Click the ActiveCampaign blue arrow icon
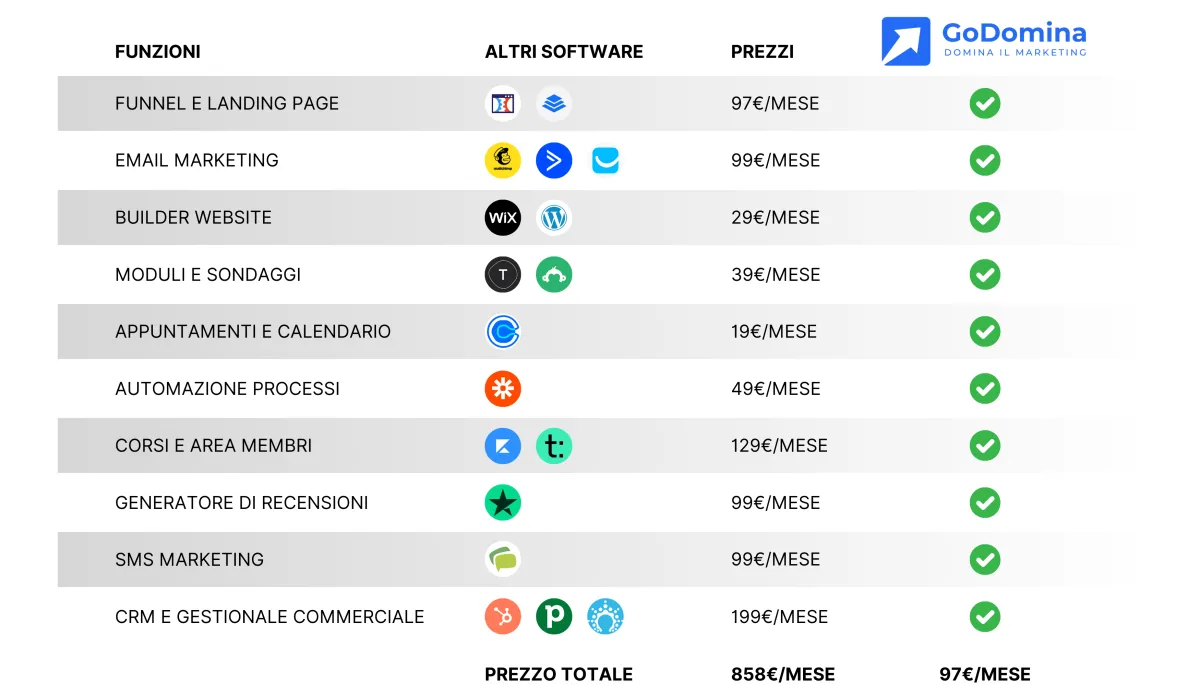The image size is (1200, 685). [x=554, y=160]
